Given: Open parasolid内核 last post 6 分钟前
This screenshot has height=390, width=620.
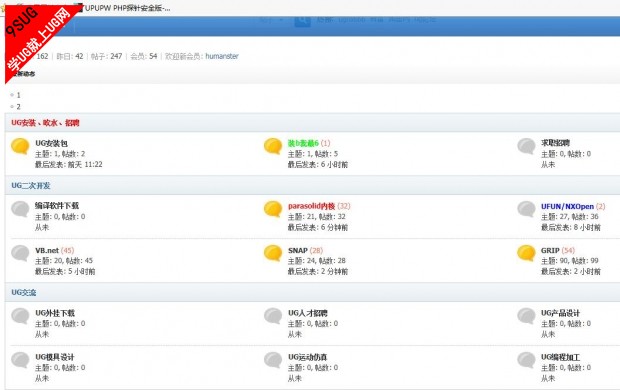Looking at the screenshot, I should pyautogui.click(x=334, y=227).
